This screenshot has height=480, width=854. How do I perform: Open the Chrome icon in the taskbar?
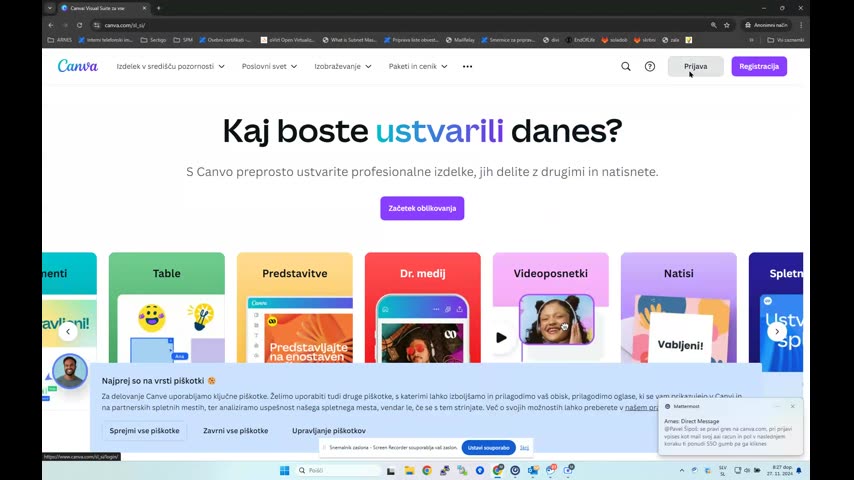pos(426,470)
